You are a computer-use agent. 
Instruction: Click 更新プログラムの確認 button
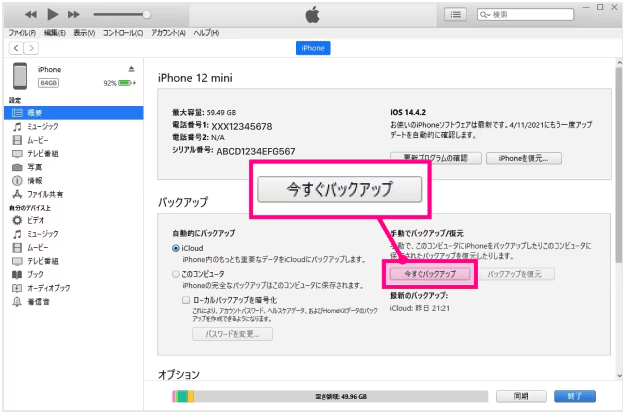click(436, 158)
